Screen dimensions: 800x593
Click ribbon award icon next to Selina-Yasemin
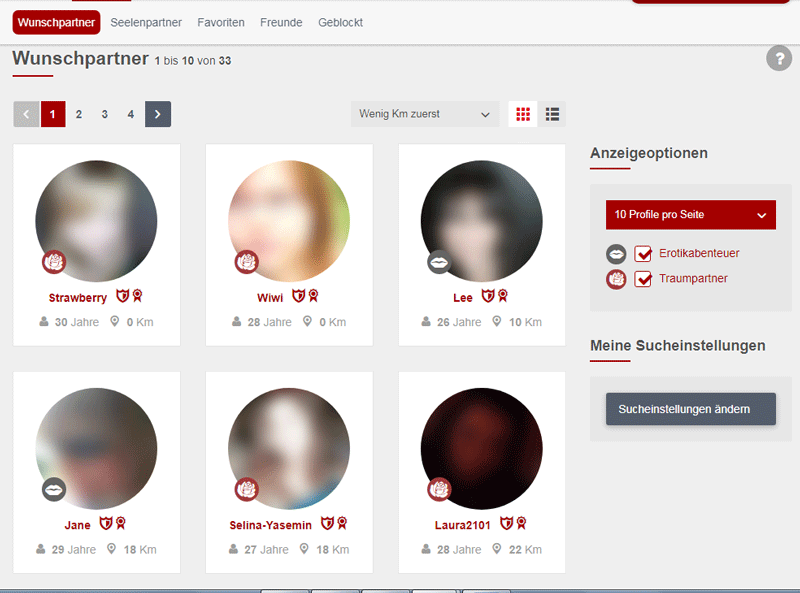[342, 524]
